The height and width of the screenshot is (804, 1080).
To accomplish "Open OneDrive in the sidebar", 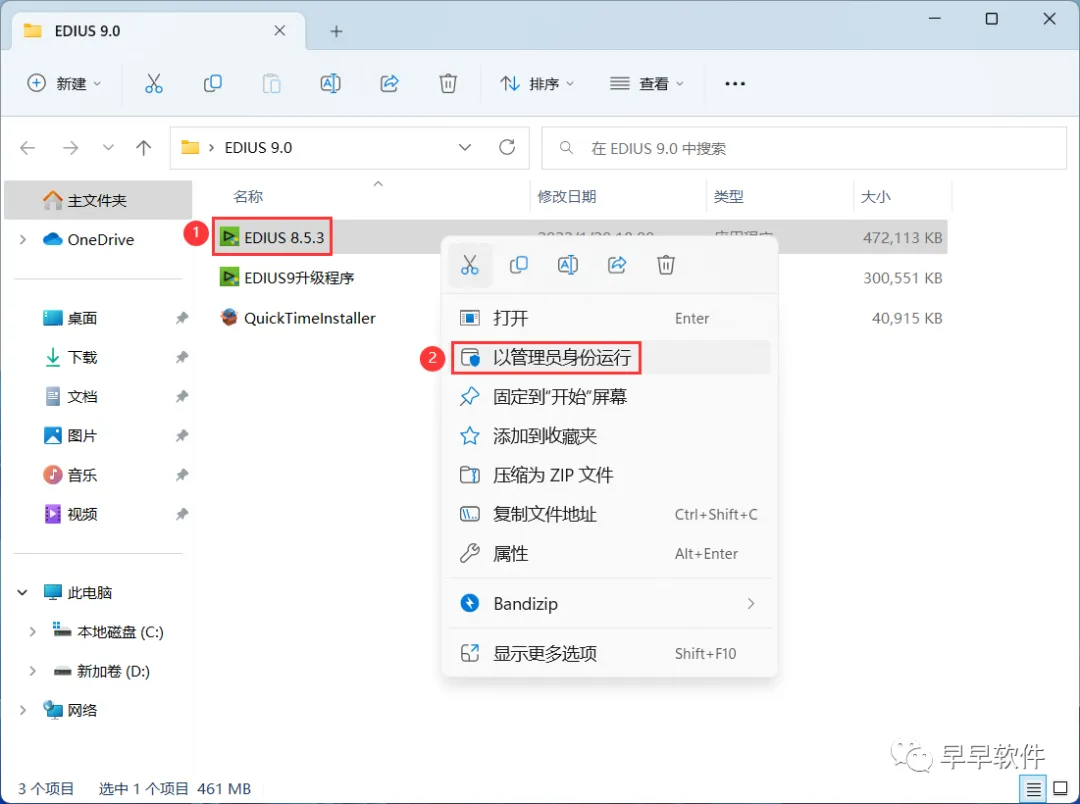I will click(x=101, y=239).
